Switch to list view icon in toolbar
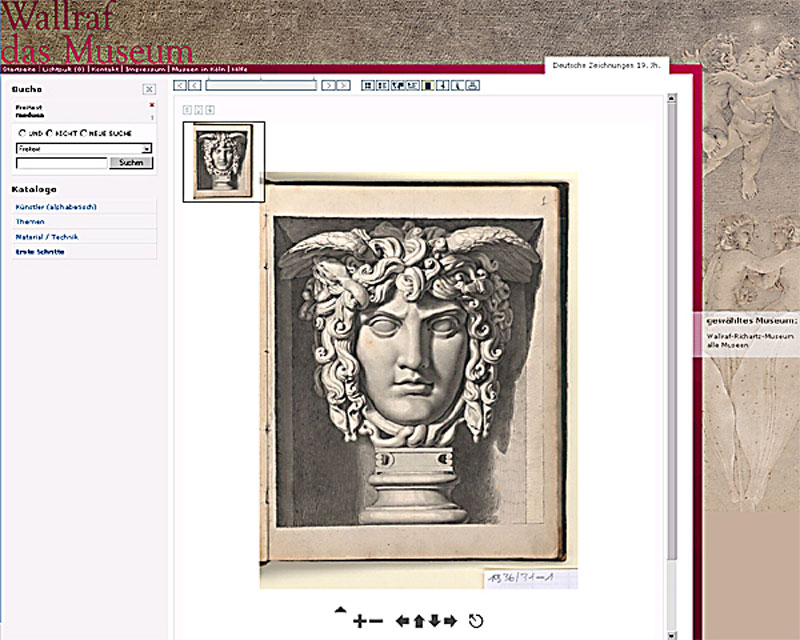This screenshot has width=800, height=640. tap(382, 85)
